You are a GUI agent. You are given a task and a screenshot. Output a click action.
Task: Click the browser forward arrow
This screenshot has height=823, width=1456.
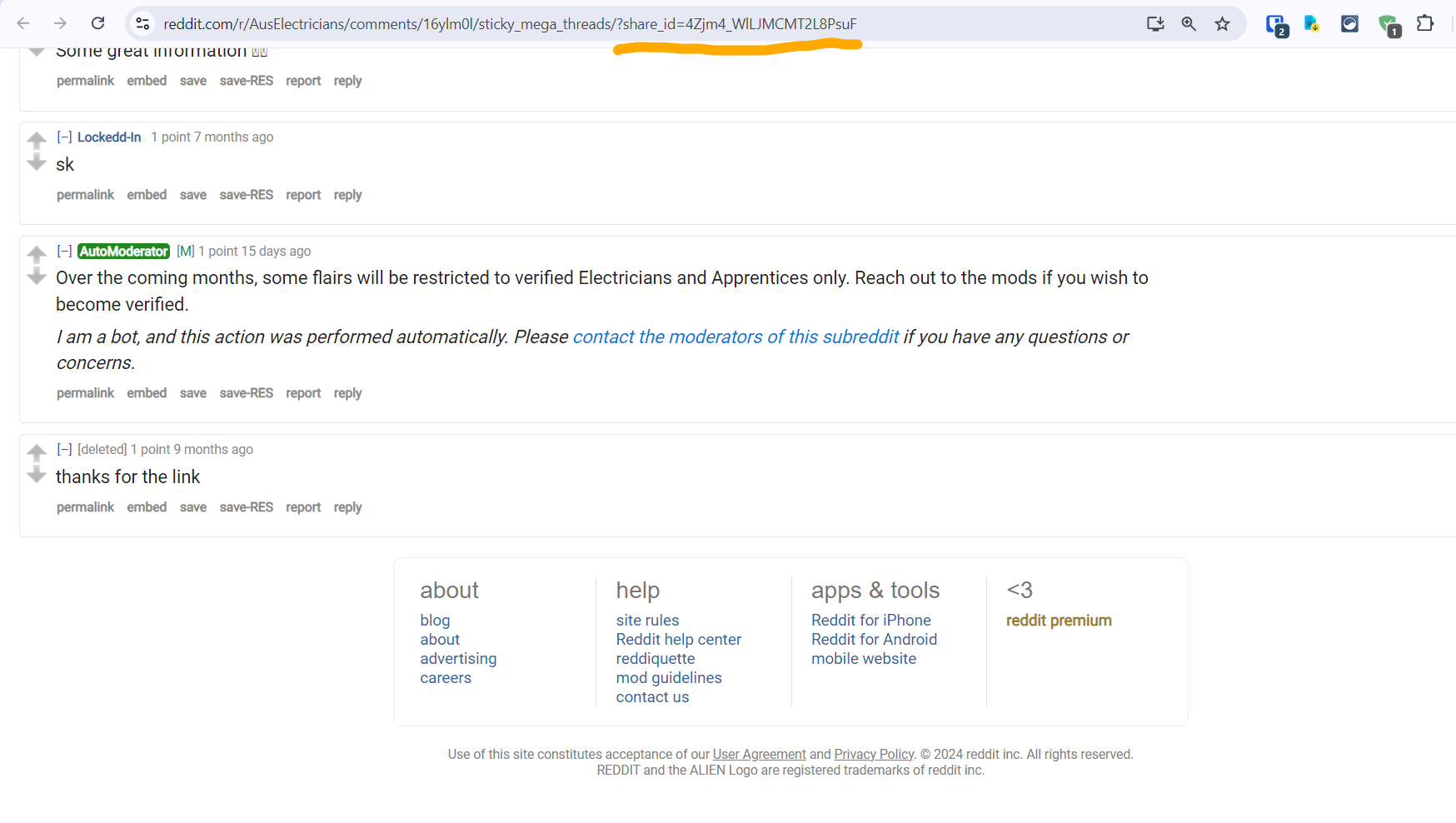click(x=60, y=23)
